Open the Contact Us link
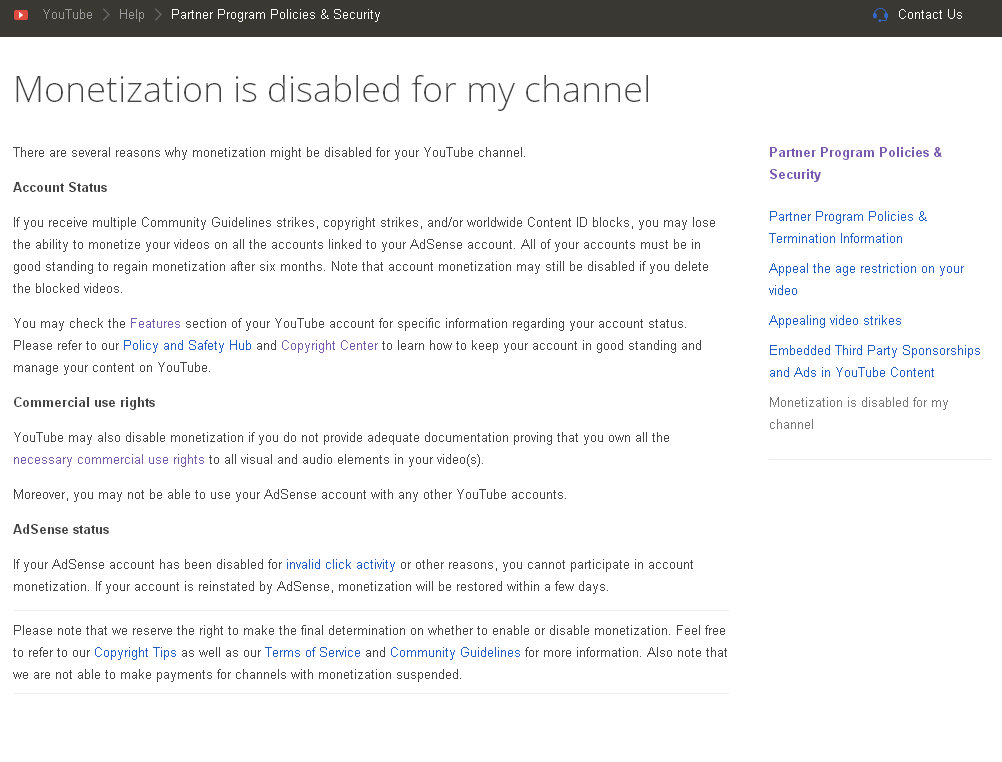 point(930,15)
